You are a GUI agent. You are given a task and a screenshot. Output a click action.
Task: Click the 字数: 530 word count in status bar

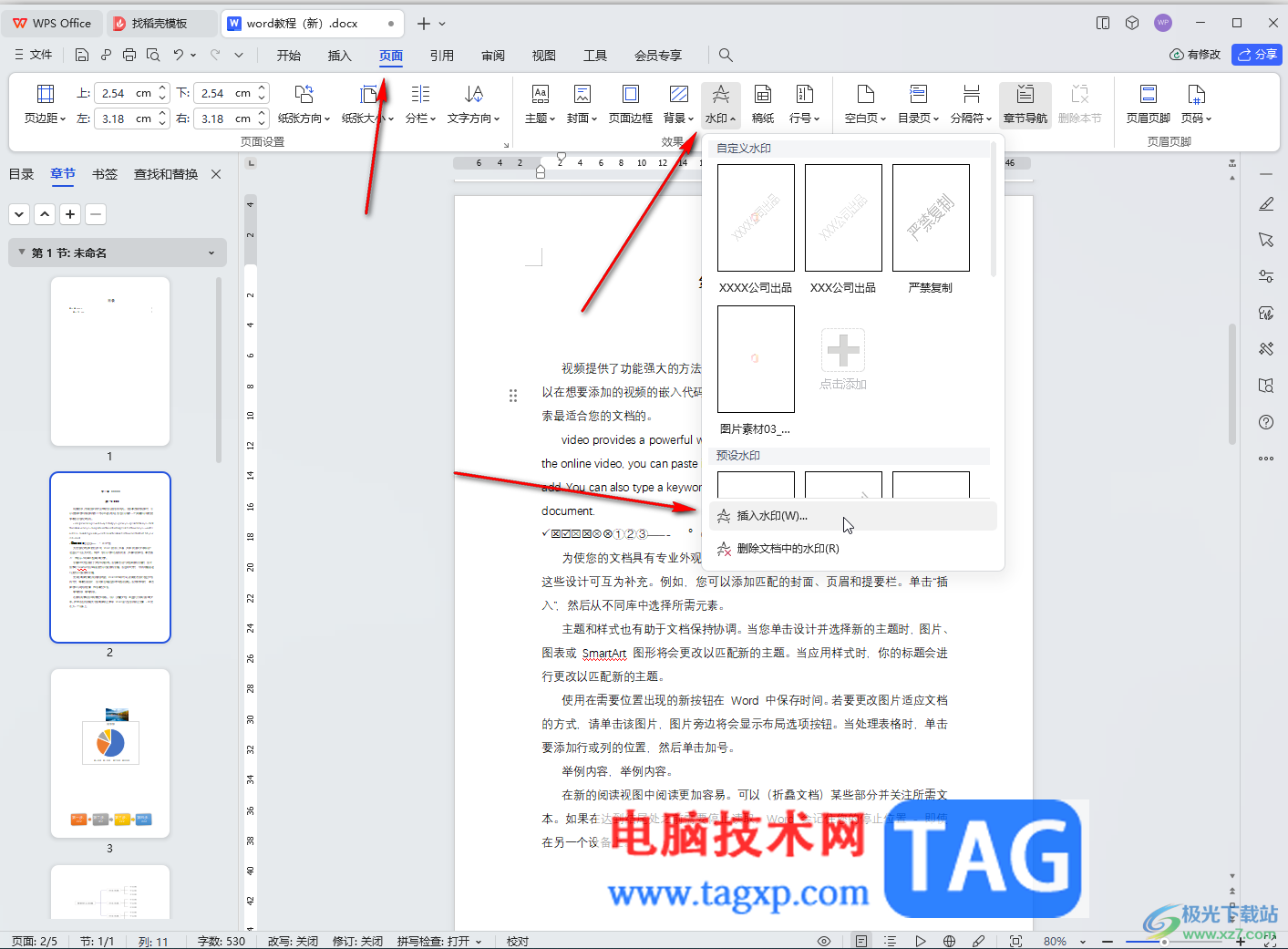click(x=222, y=941)
